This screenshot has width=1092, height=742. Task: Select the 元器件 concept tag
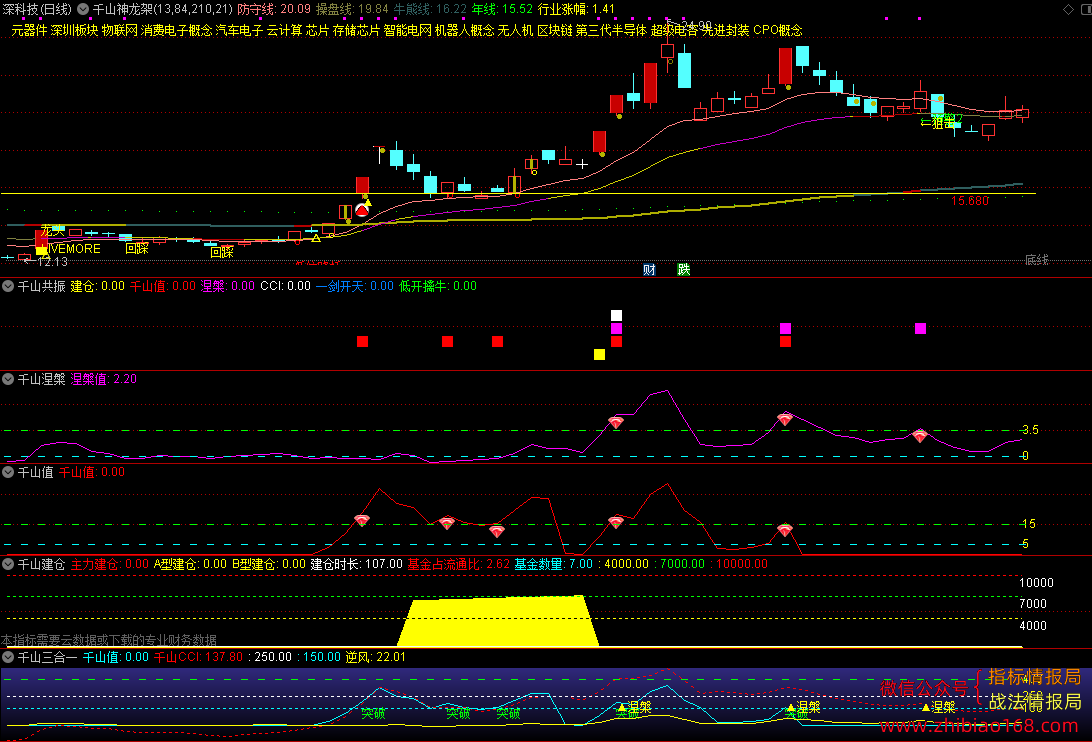pyautogui.click(x=29, y=31)
